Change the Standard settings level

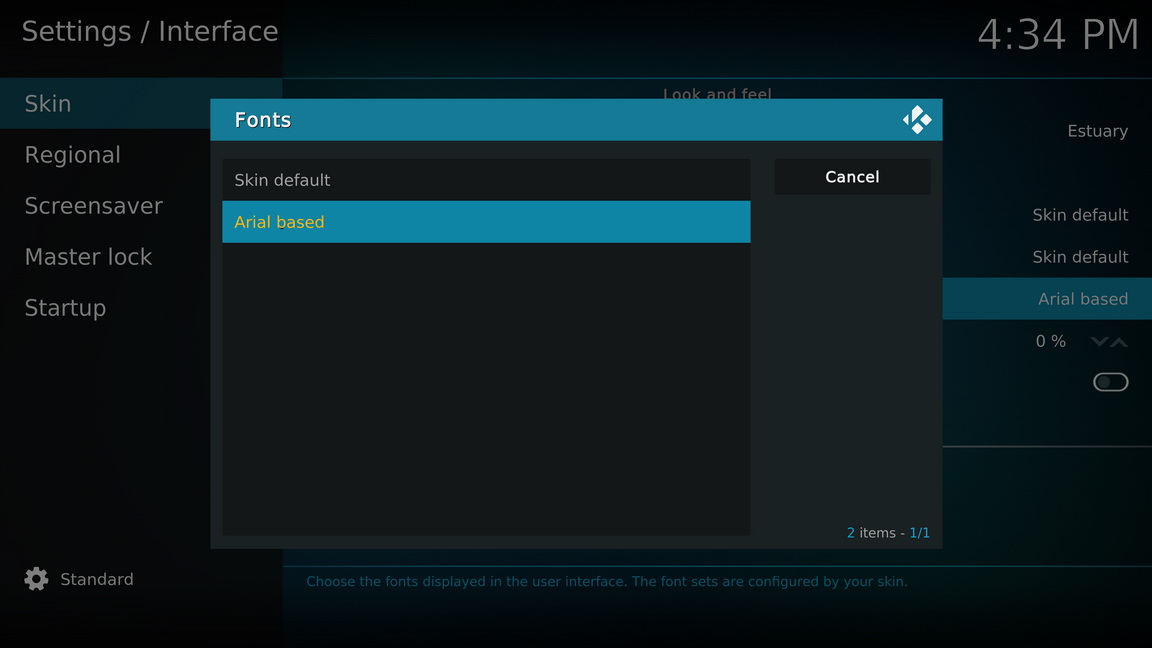pos(97,580)
